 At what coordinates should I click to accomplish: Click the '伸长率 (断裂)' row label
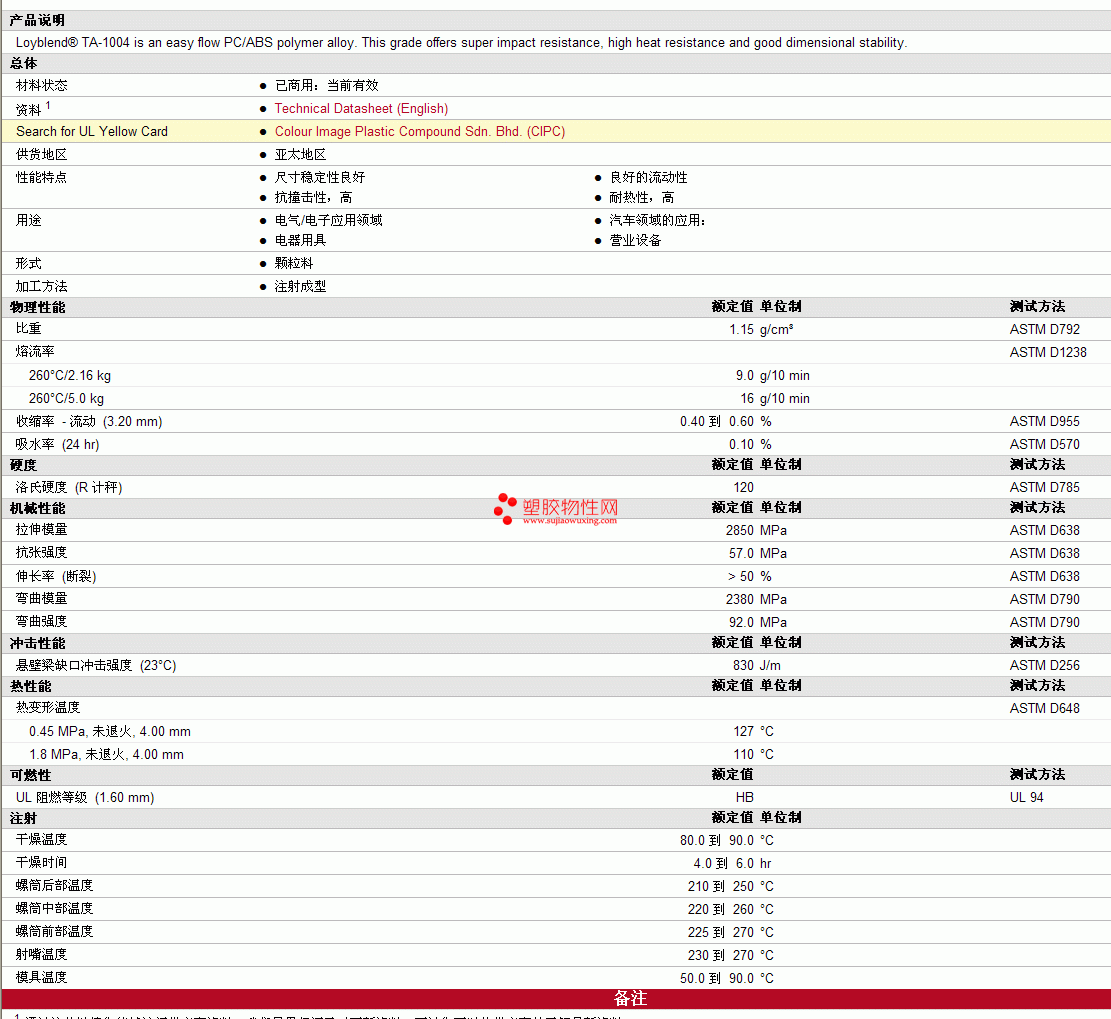point(56,576)
